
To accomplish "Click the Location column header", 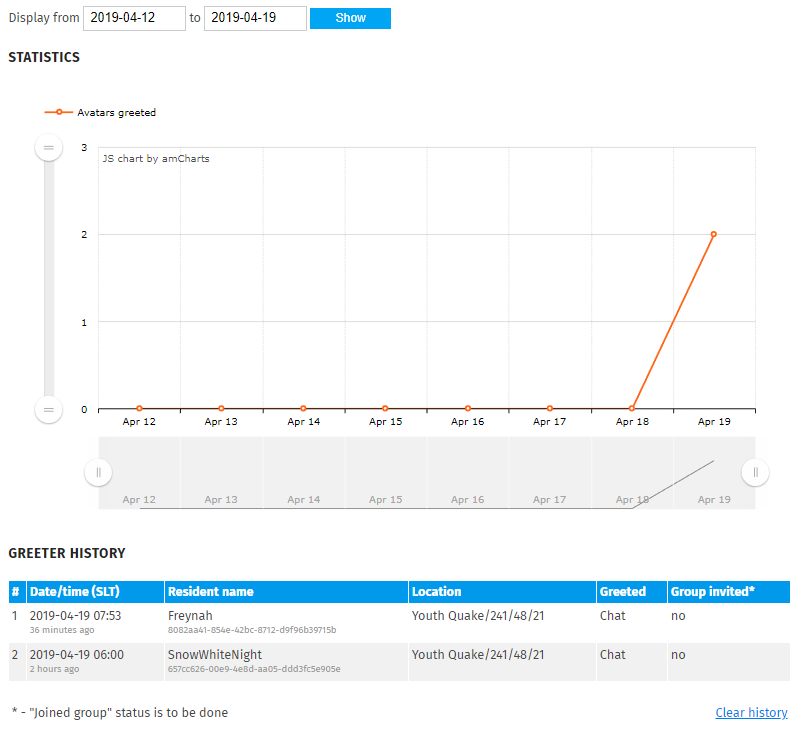I will point(502,592).
